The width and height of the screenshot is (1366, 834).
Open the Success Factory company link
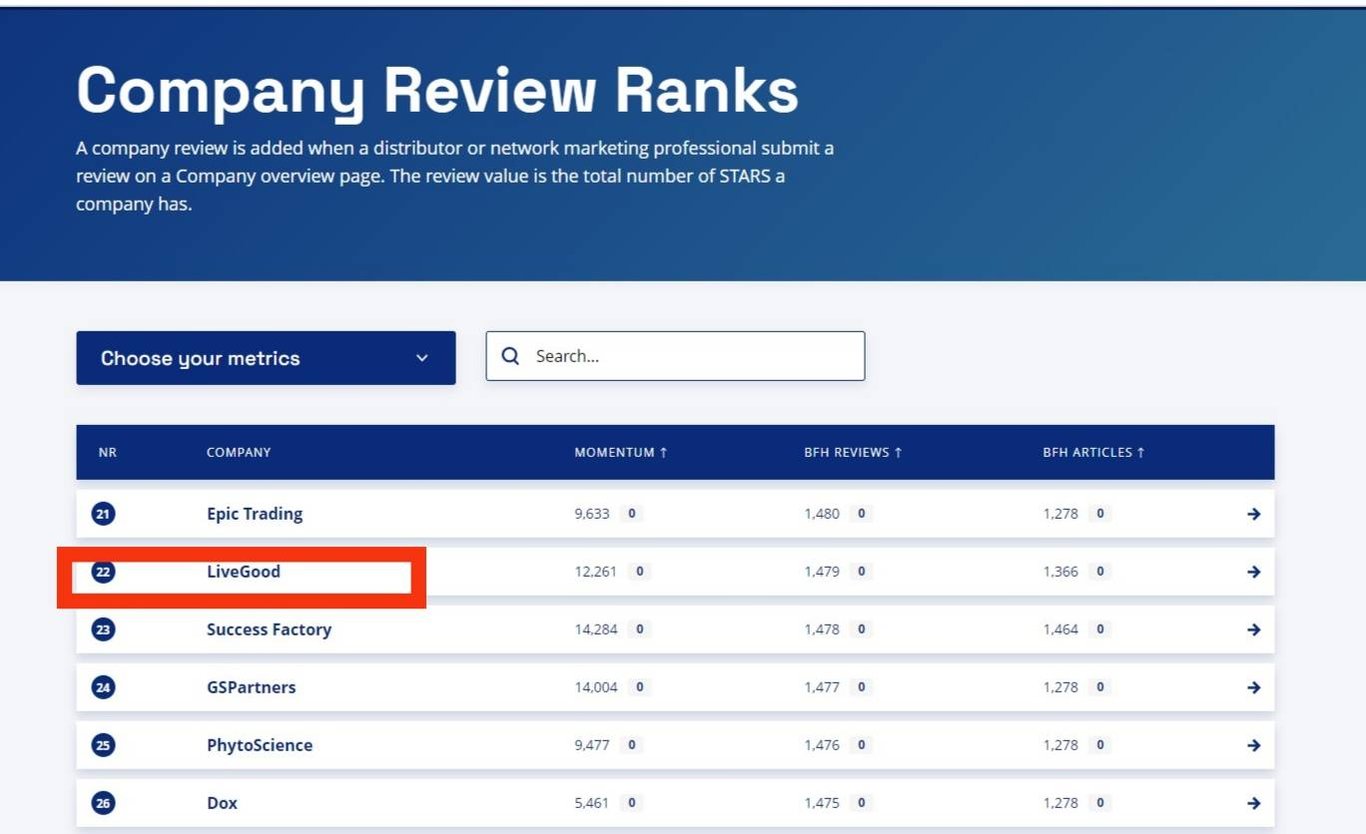click(x=269, y=630)
